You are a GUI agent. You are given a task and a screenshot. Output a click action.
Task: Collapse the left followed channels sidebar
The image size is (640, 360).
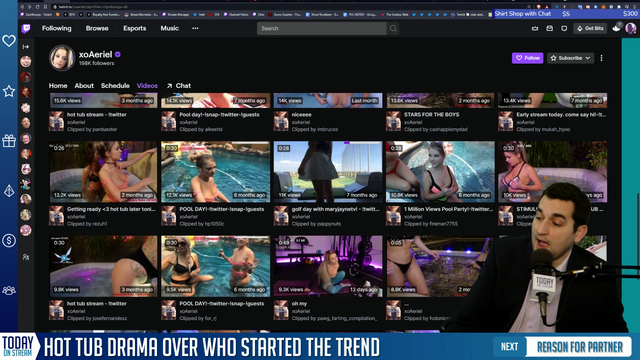tap(26, 47)
